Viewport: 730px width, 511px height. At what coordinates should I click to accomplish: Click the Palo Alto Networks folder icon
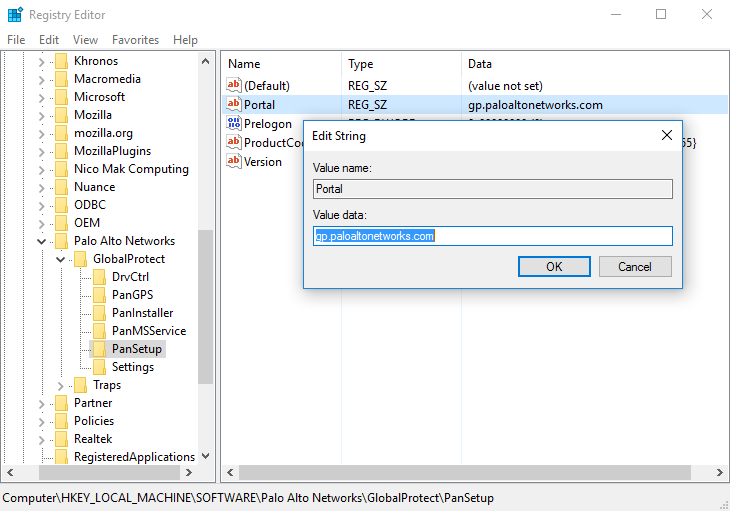click(61, 241)
